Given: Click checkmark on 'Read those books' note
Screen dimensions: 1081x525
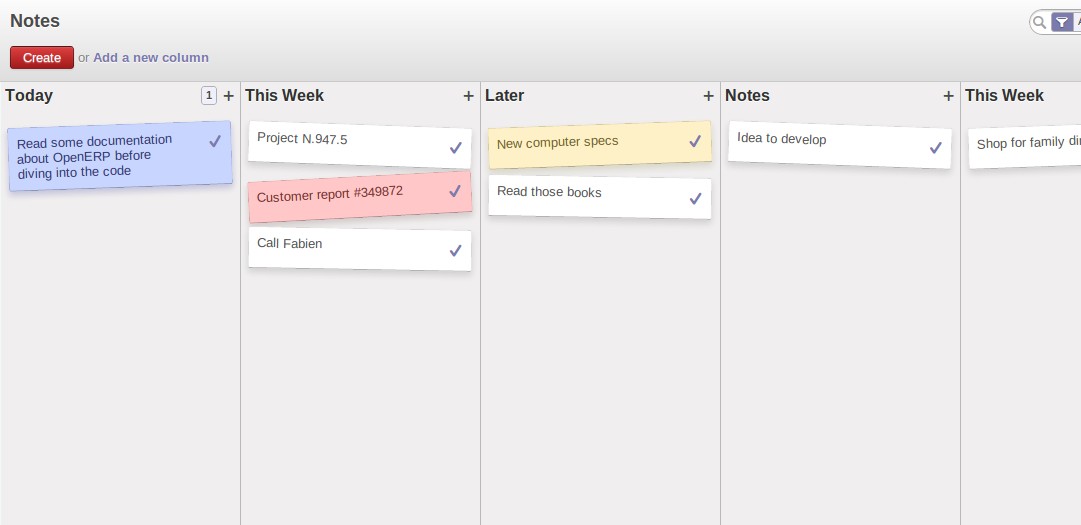Looking at the screenshot, I should (695, 198).
